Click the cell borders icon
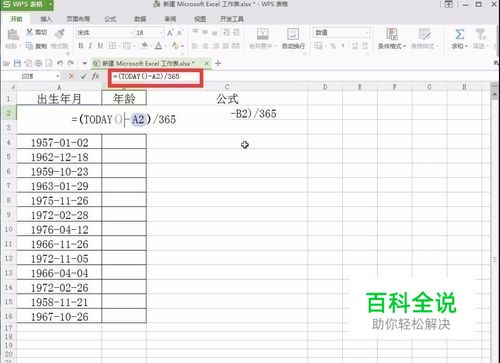 pyautogui.click(x=113, y=46)
